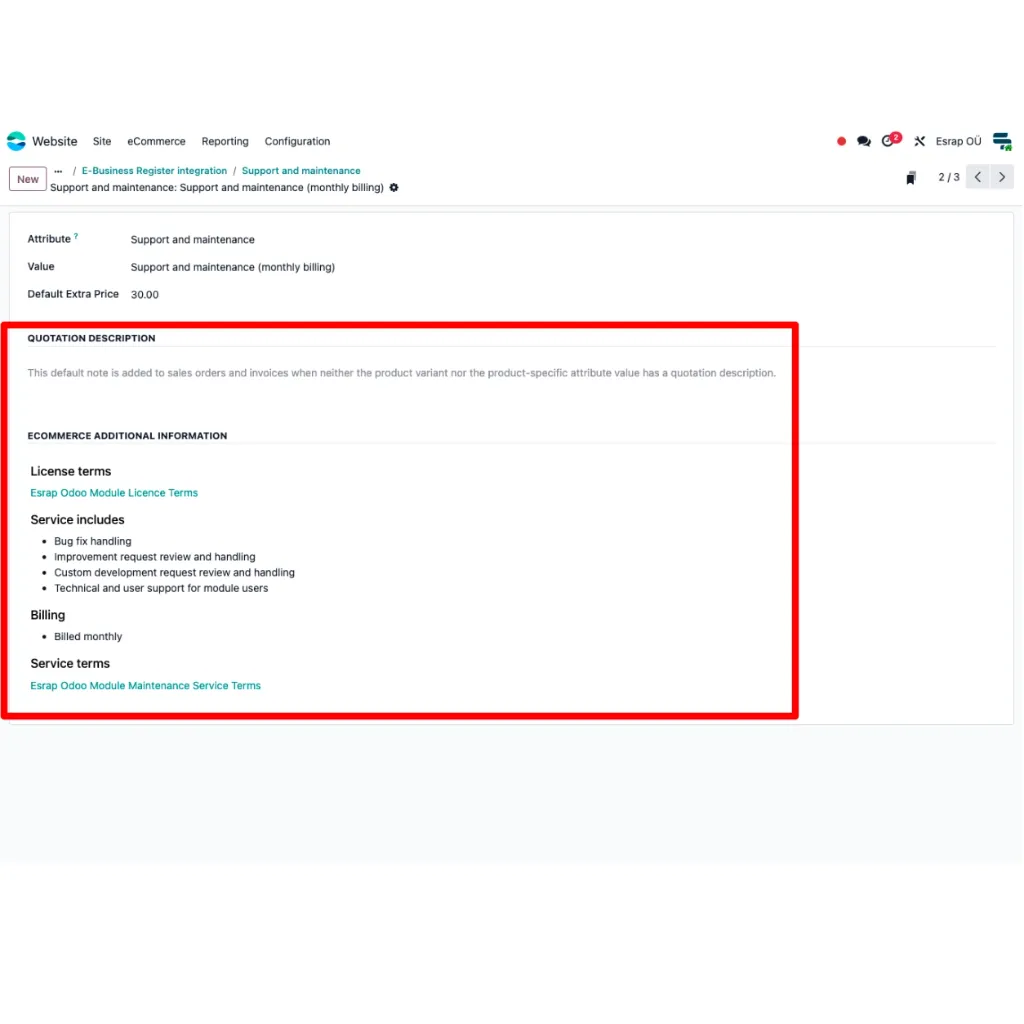Open the Site menu
Screen dimensions: 1024x1024
click(102, 141)
